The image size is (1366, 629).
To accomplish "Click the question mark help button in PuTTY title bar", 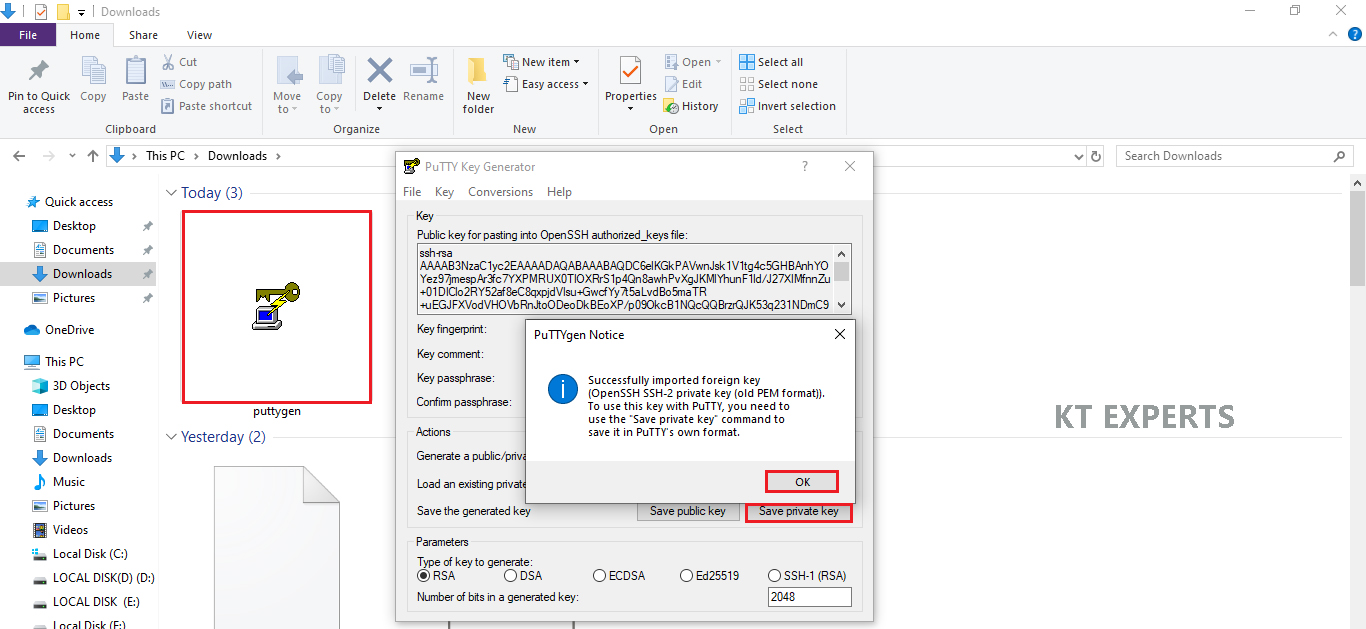I will [x=805, y=167].
